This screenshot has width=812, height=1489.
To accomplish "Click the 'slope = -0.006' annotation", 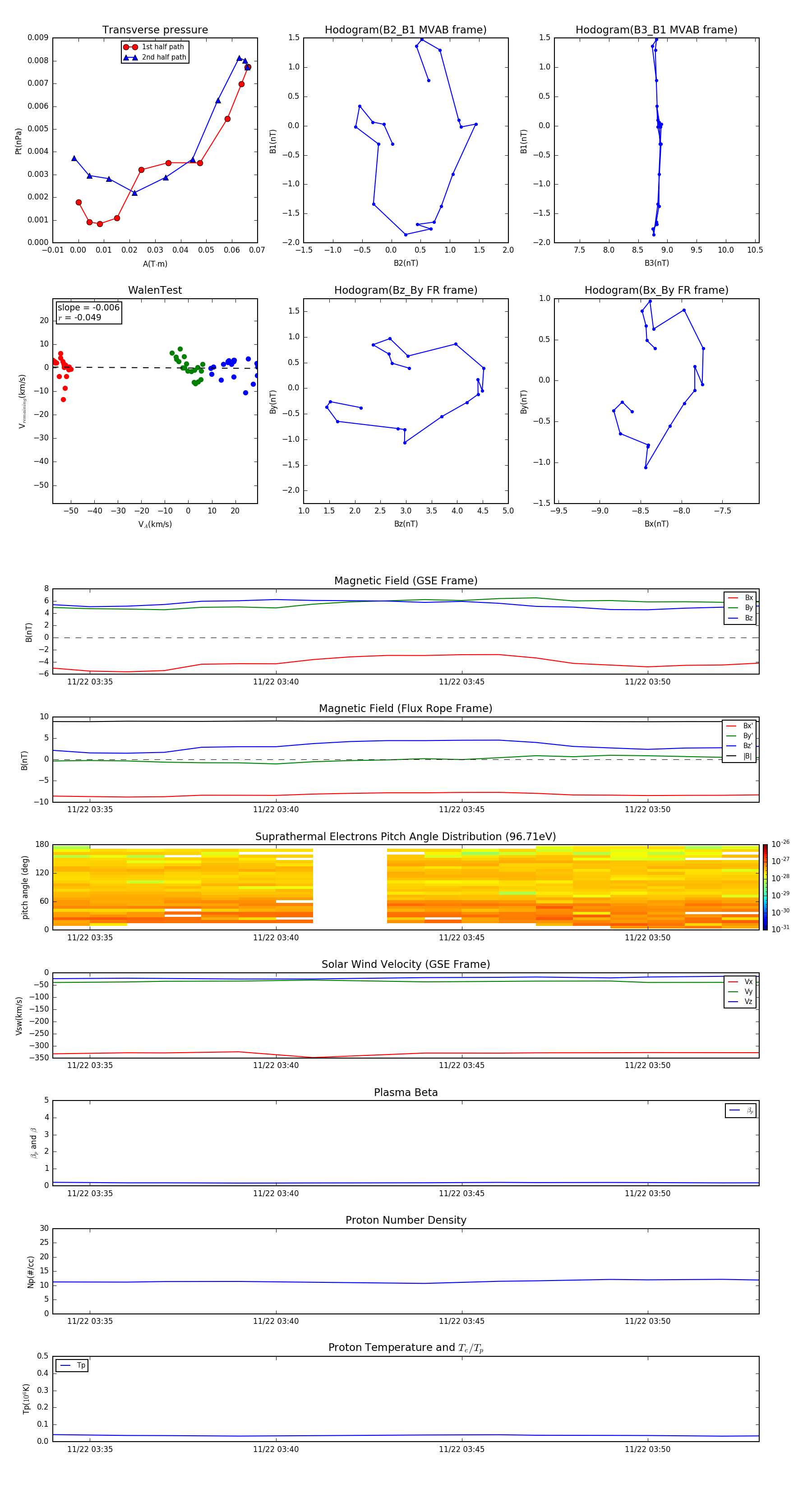I will 88,308.
